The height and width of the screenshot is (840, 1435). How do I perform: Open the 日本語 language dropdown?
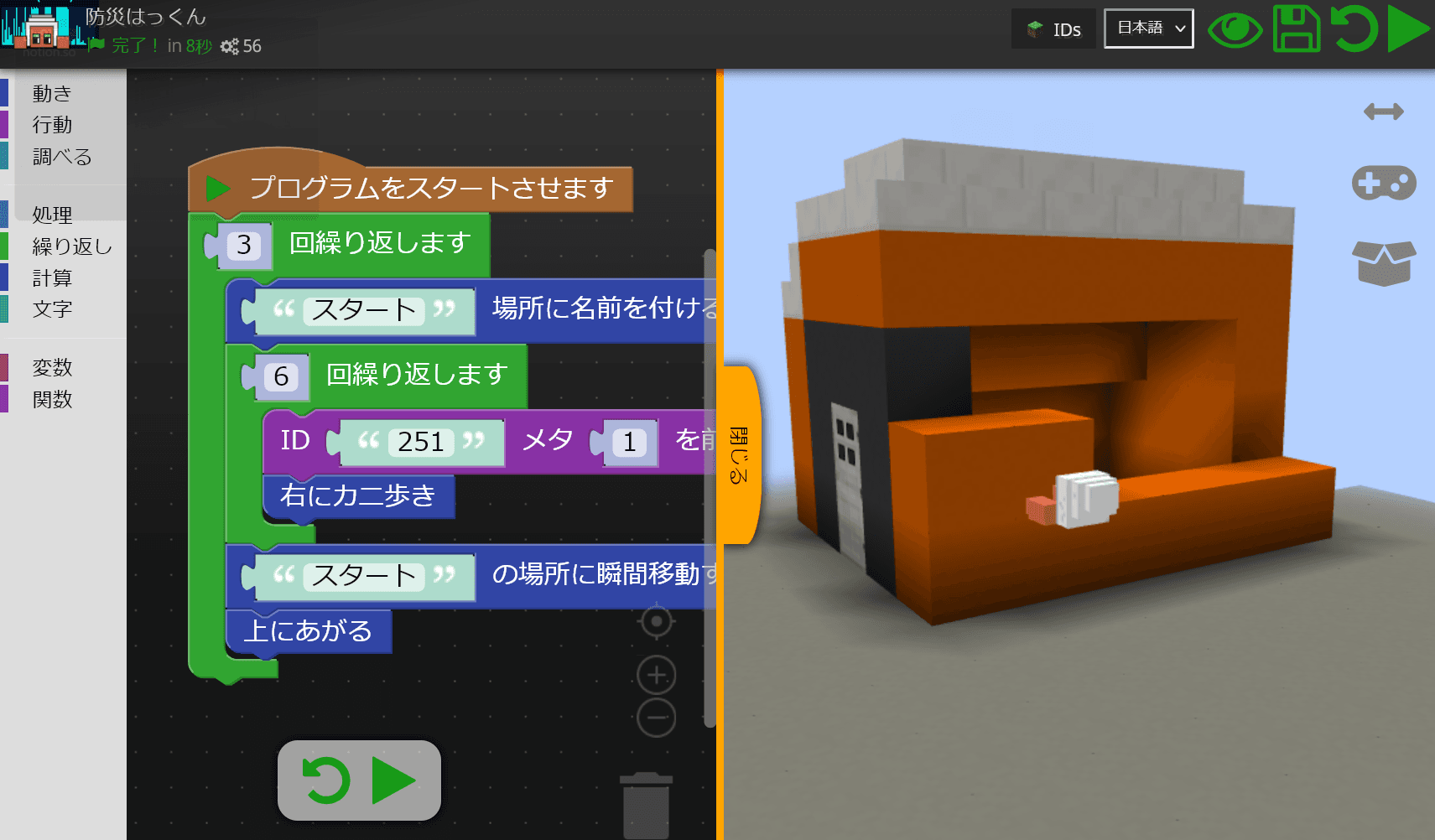1148,29
